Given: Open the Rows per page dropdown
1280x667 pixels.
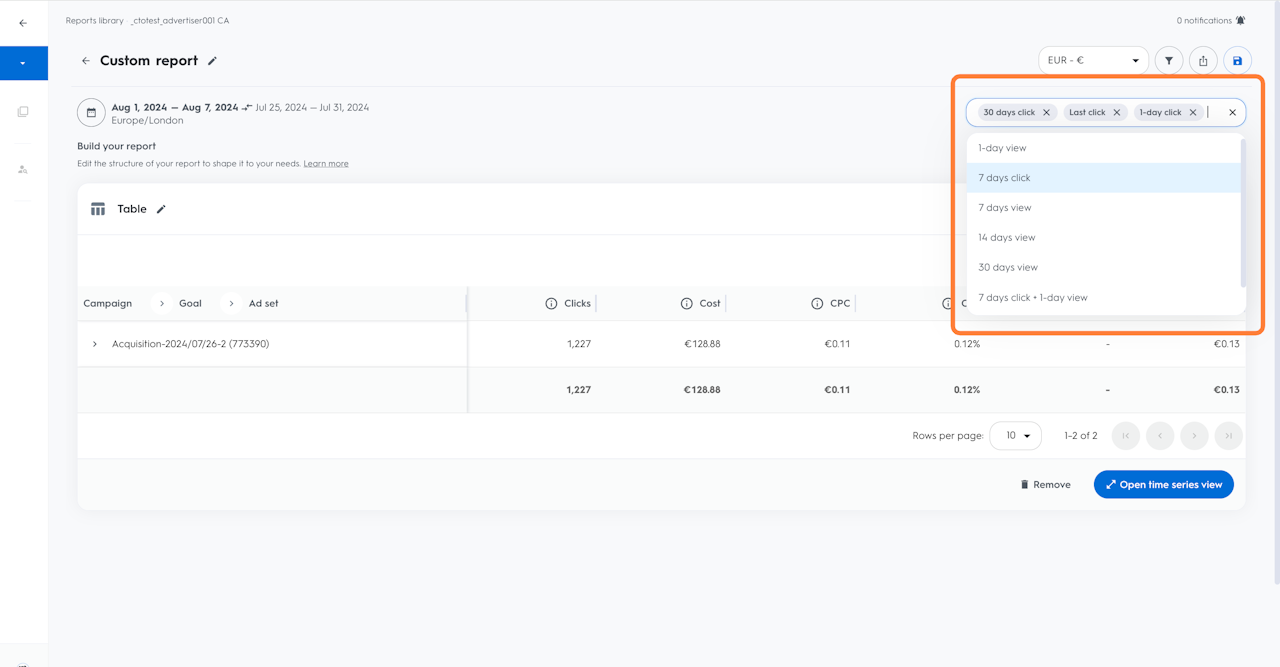Looking at the screenshot, I should click(x=1015, y=436).
